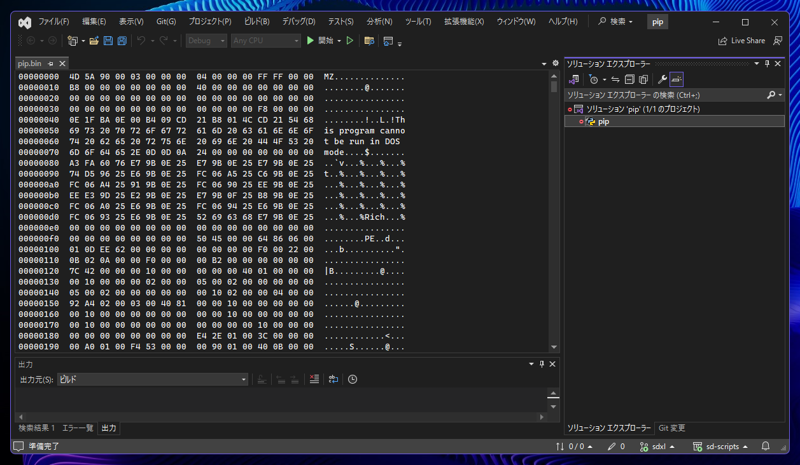Screen dimensions: 800x465
Task: Open the 拡張機能(X) menu
Action: pyautogui.click(x=464, y=21)
